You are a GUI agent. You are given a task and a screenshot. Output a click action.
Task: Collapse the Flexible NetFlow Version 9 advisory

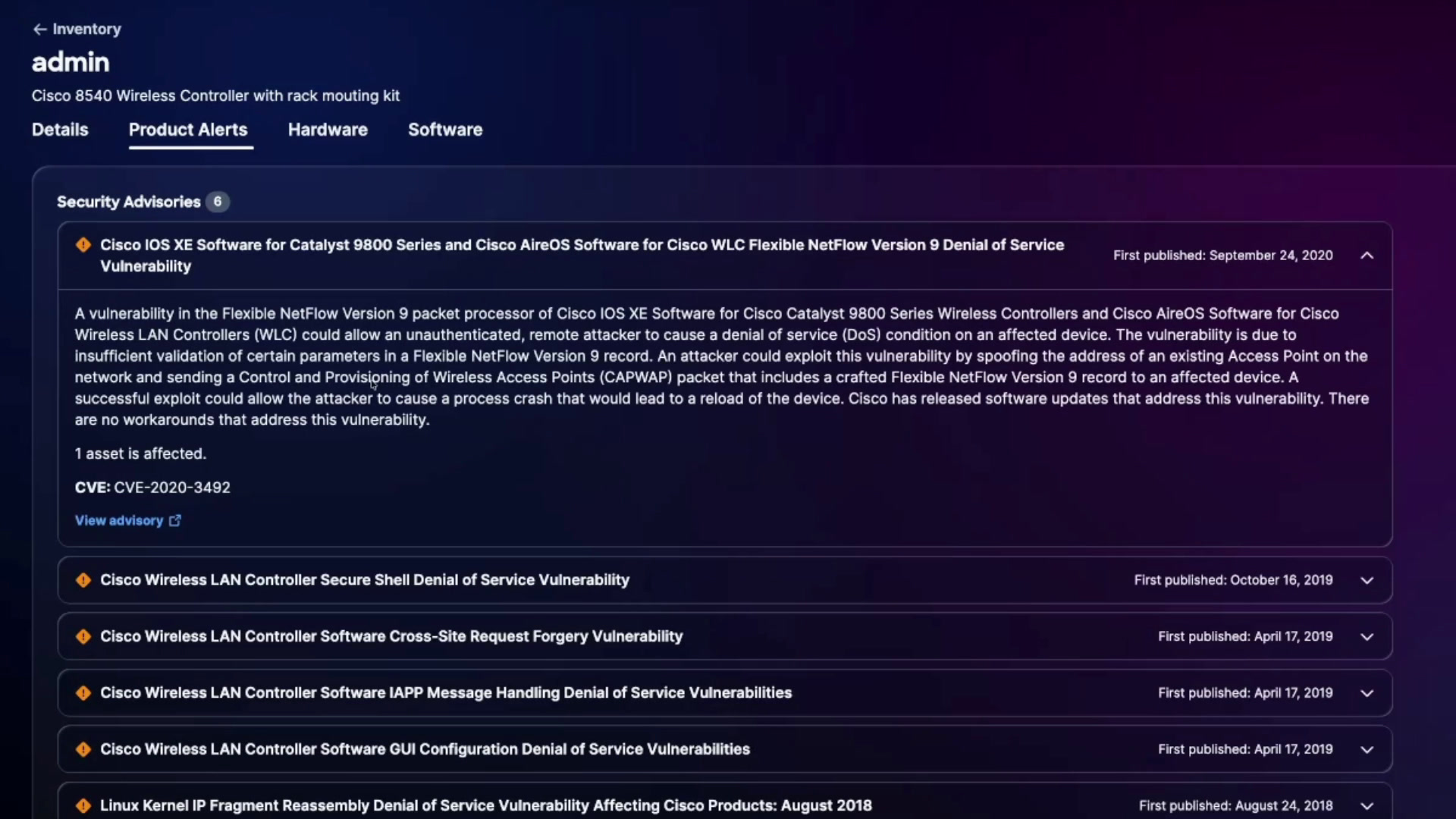[x=1367, y=256]
